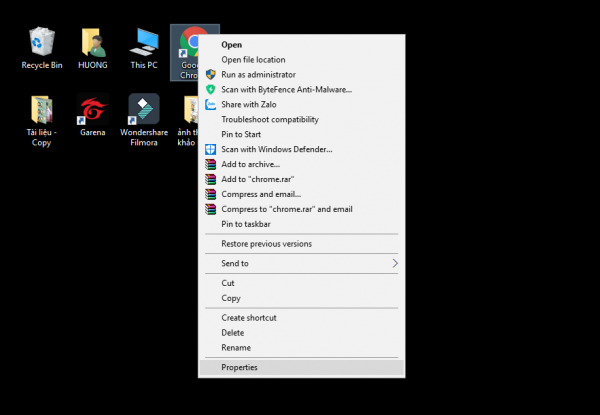This screenshot has height=415, width=600.
Task: Choose Rename from the context menu
Action: point(302,348)
